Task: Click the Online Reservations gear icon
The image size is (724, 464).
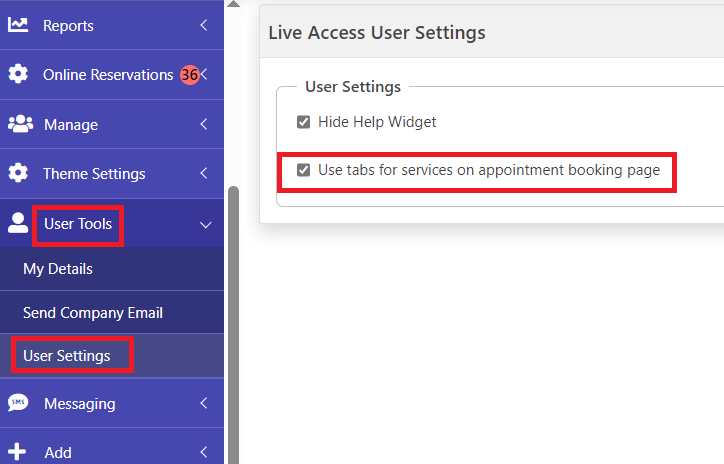Action: pyautogui.click(x=18, y=74)
